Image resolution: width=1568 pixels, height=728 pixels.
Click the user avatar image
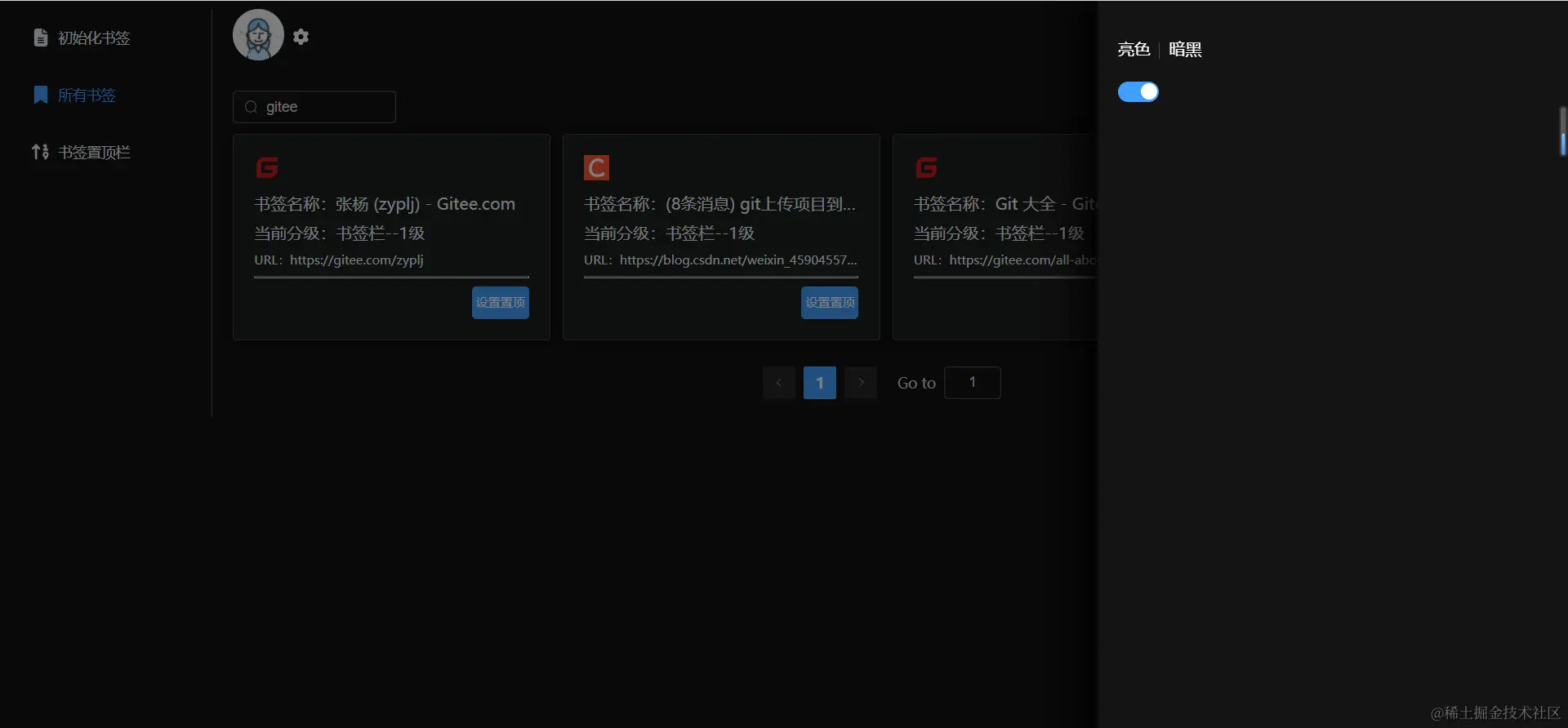258,35
